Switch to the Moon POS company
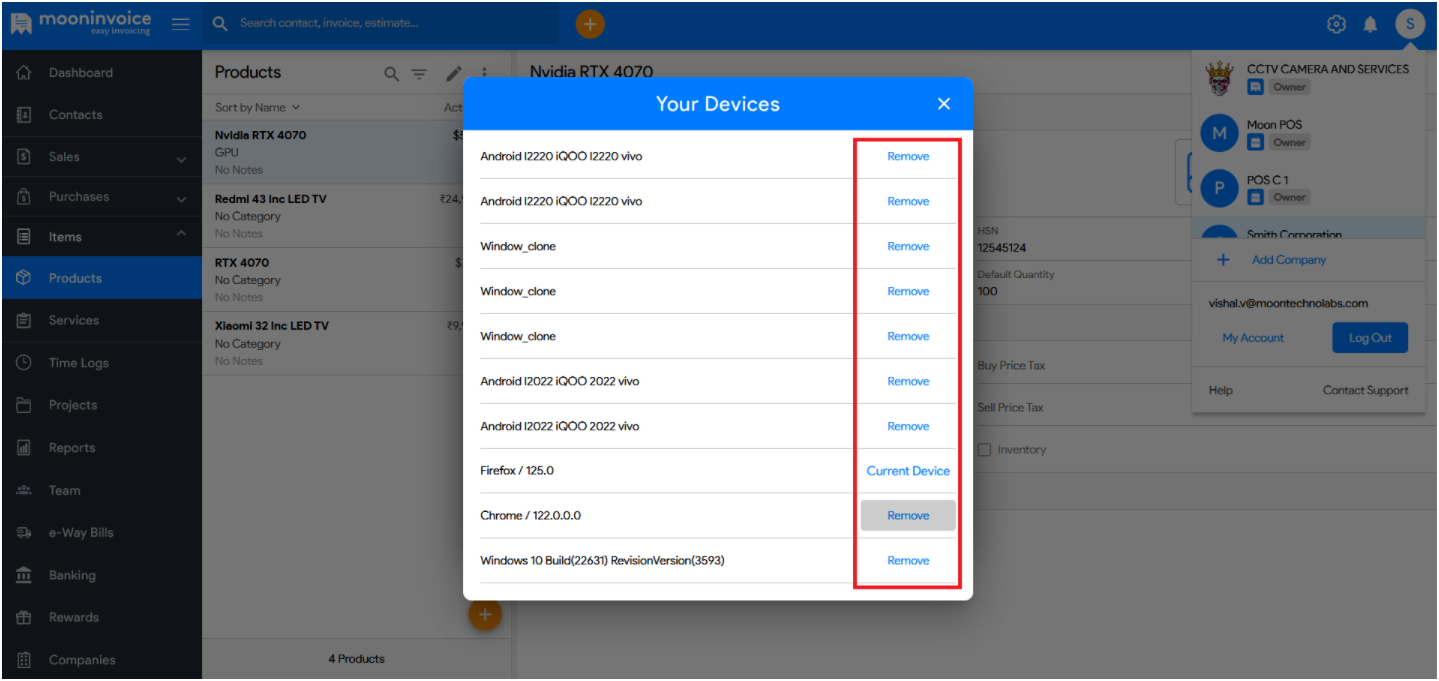Image resolution: width=1439 pixels, height=681 pixels. click(x=1308, y=133)
